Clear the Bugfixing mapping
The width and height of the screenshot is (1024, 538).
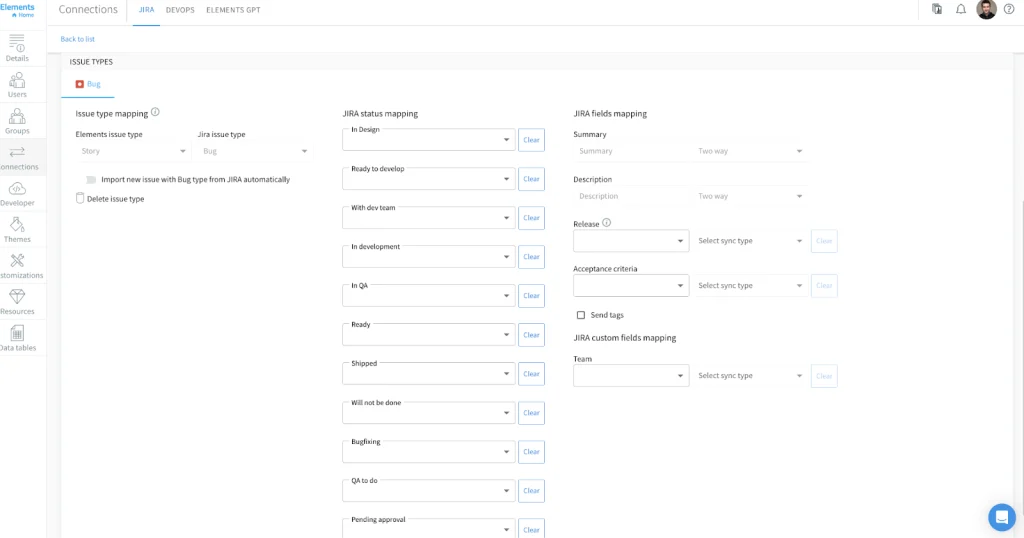click(532, 452)
